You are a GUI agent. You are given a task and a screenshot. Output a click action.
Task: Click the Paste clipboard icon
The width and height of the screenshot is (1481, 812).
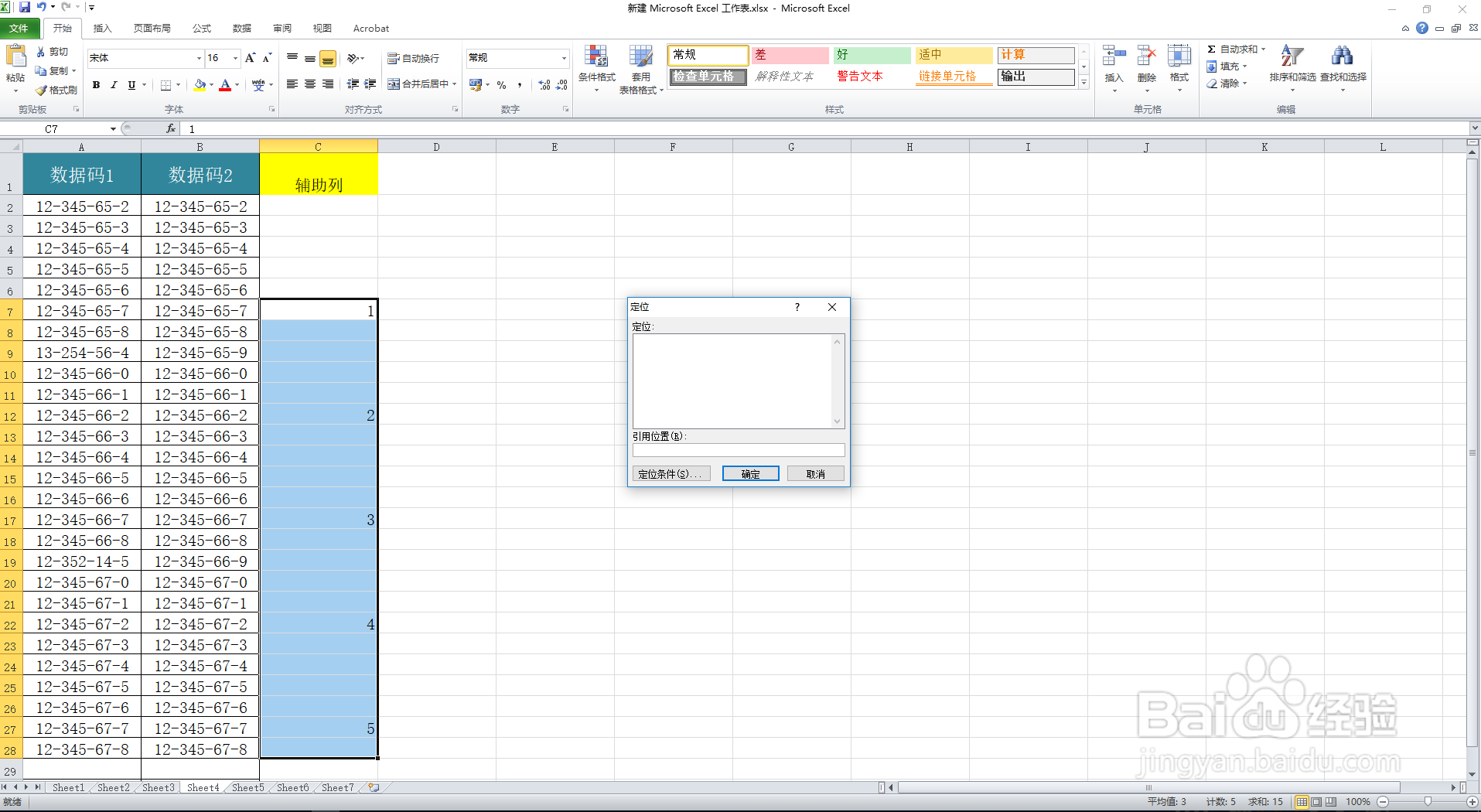tap(15, 57)
